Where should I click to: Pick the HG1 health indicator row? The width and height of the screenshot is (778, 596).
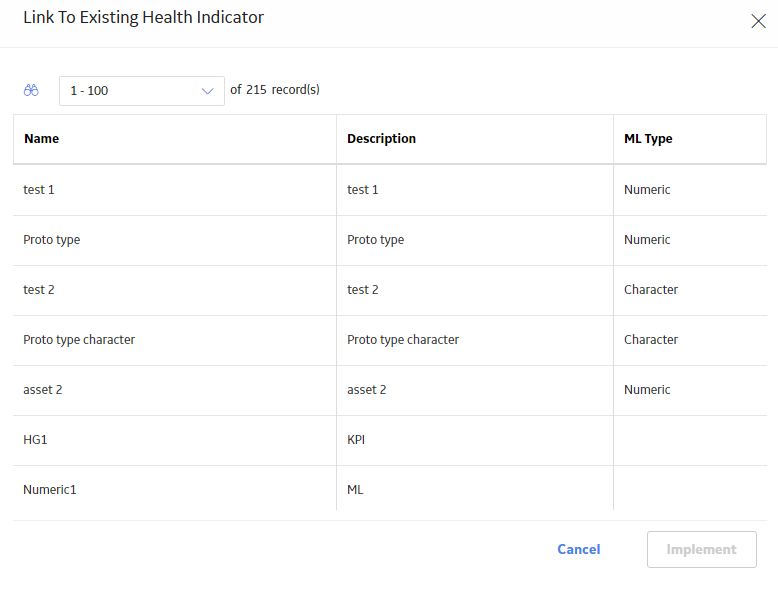(x=389, y=440)
